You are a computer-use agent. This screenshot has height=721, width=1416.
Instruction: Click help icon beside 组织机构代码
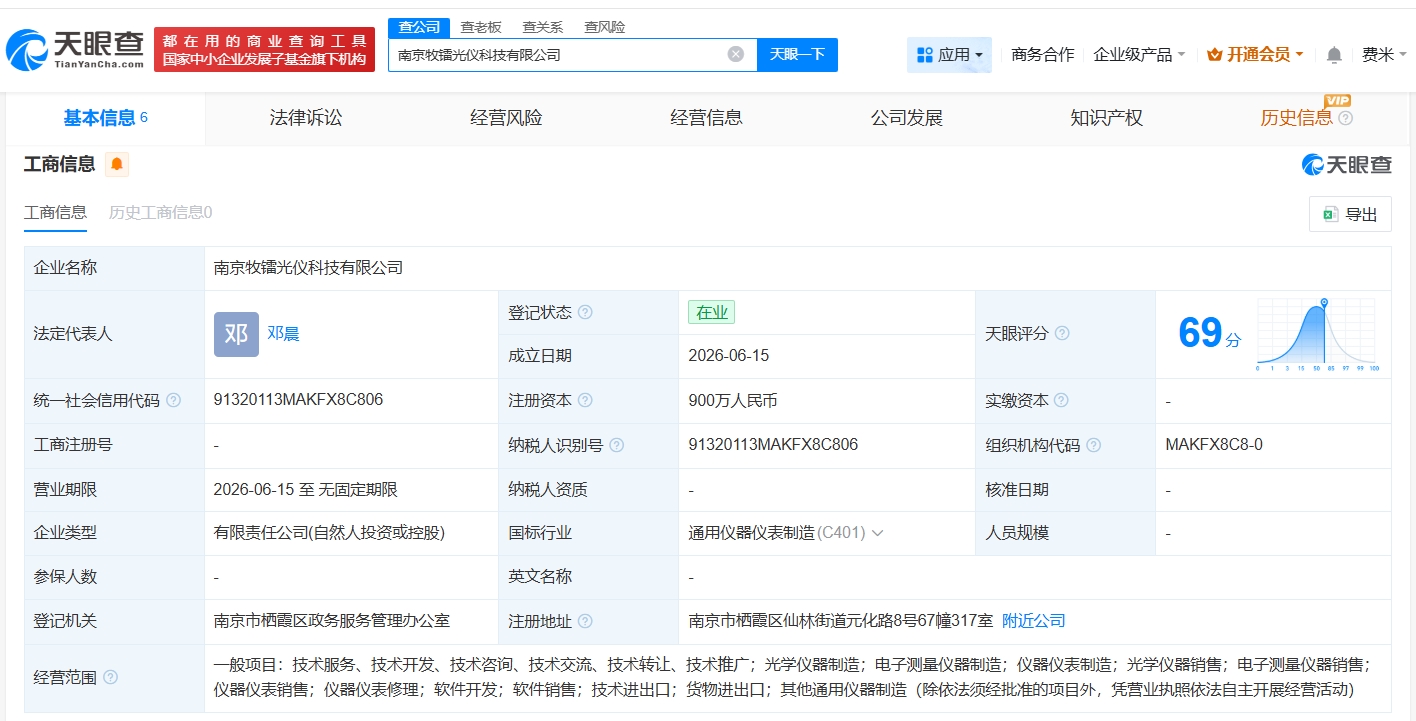pos(1094,445)
